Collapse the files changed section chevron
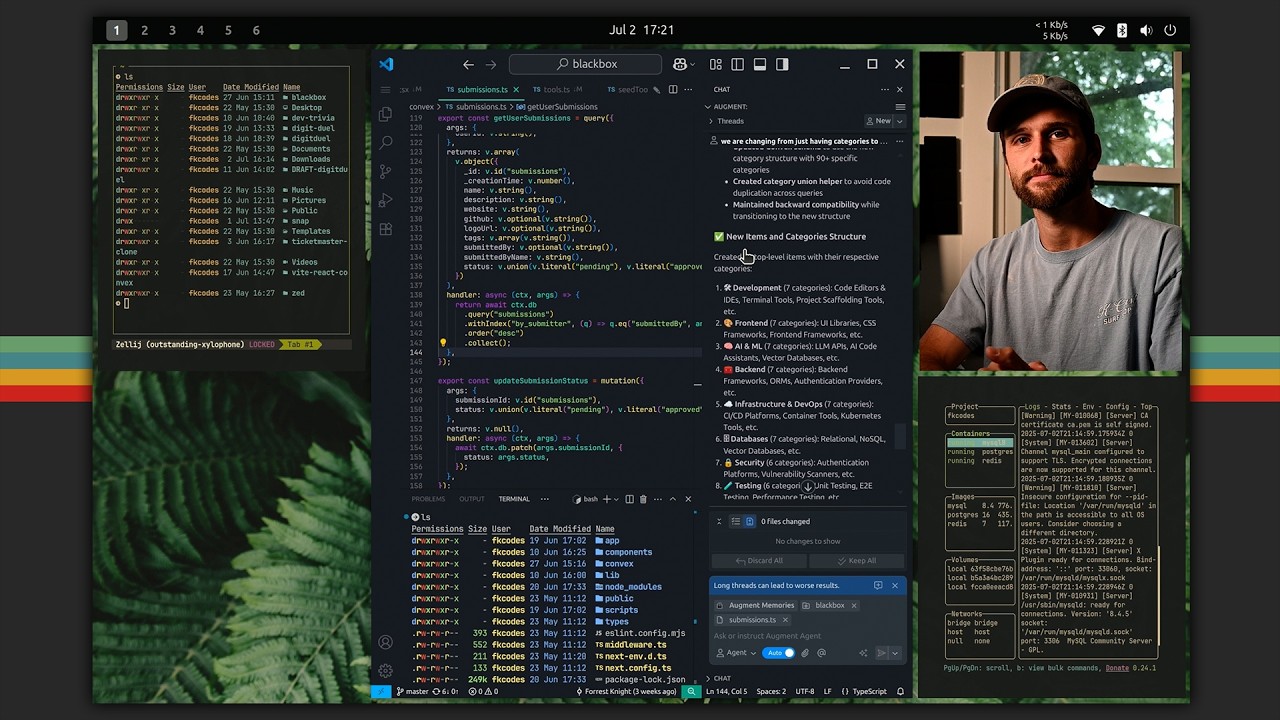 pyautogui.click(x=718, y=521)
